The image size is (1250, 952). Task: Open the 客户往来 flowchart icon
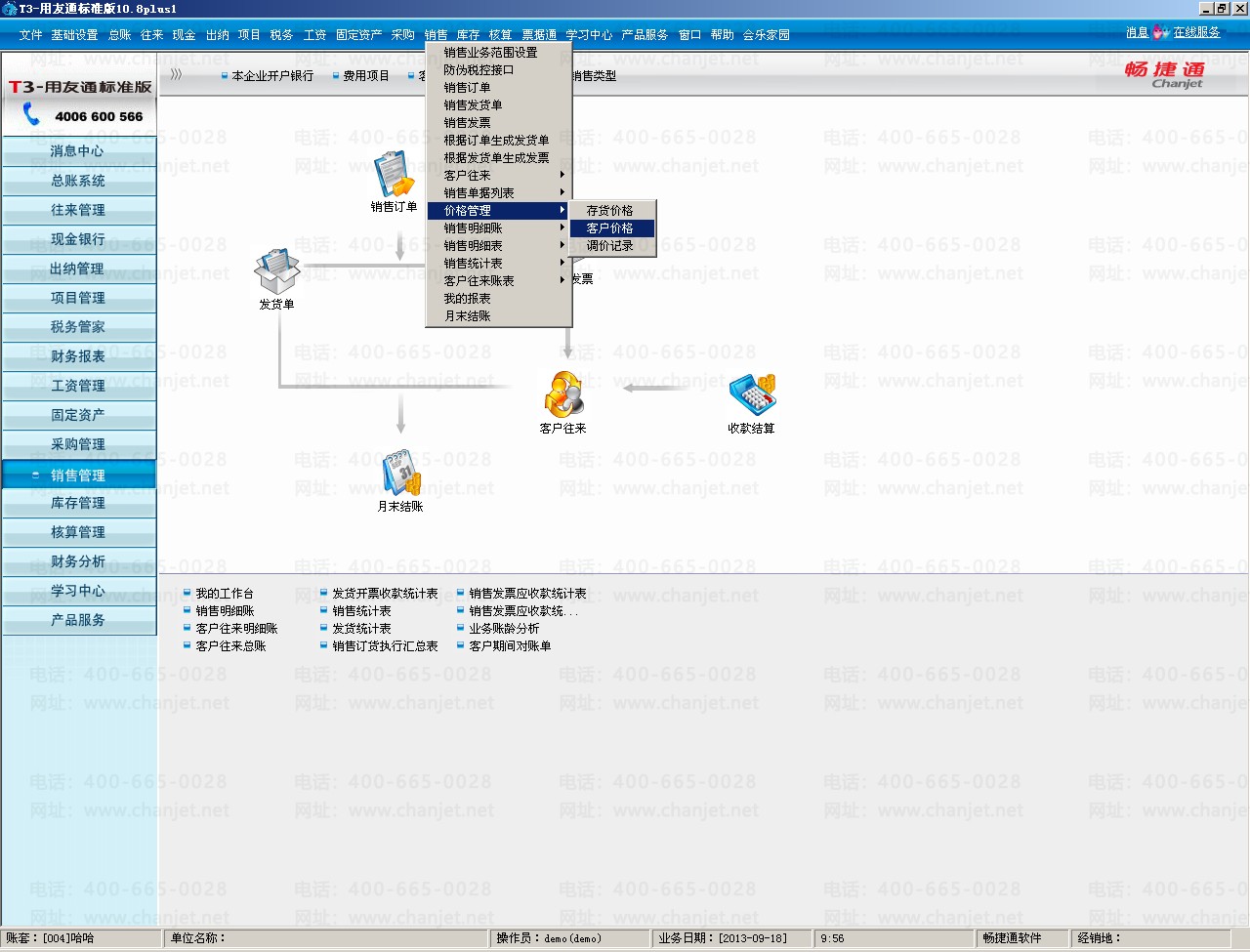click(563, 394)
